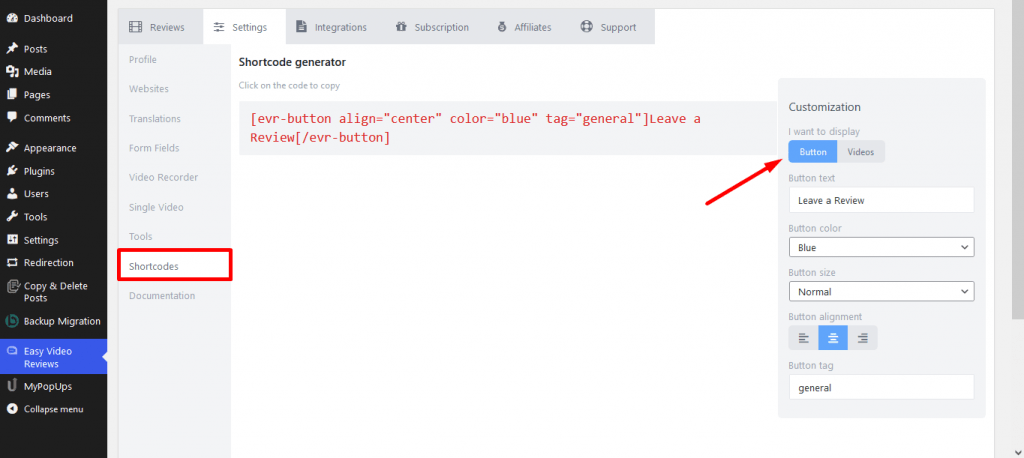
Task: Open the Reviews tab
Action: [161, 27]
